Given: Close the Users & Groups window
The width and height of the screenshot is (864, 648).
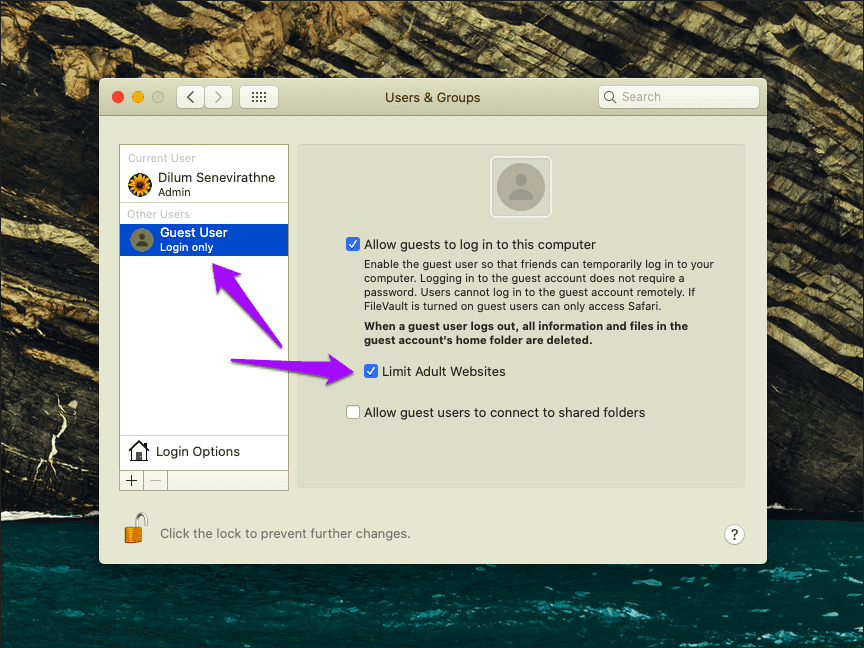Looking at the screenshot, I should tap(118, 98).
